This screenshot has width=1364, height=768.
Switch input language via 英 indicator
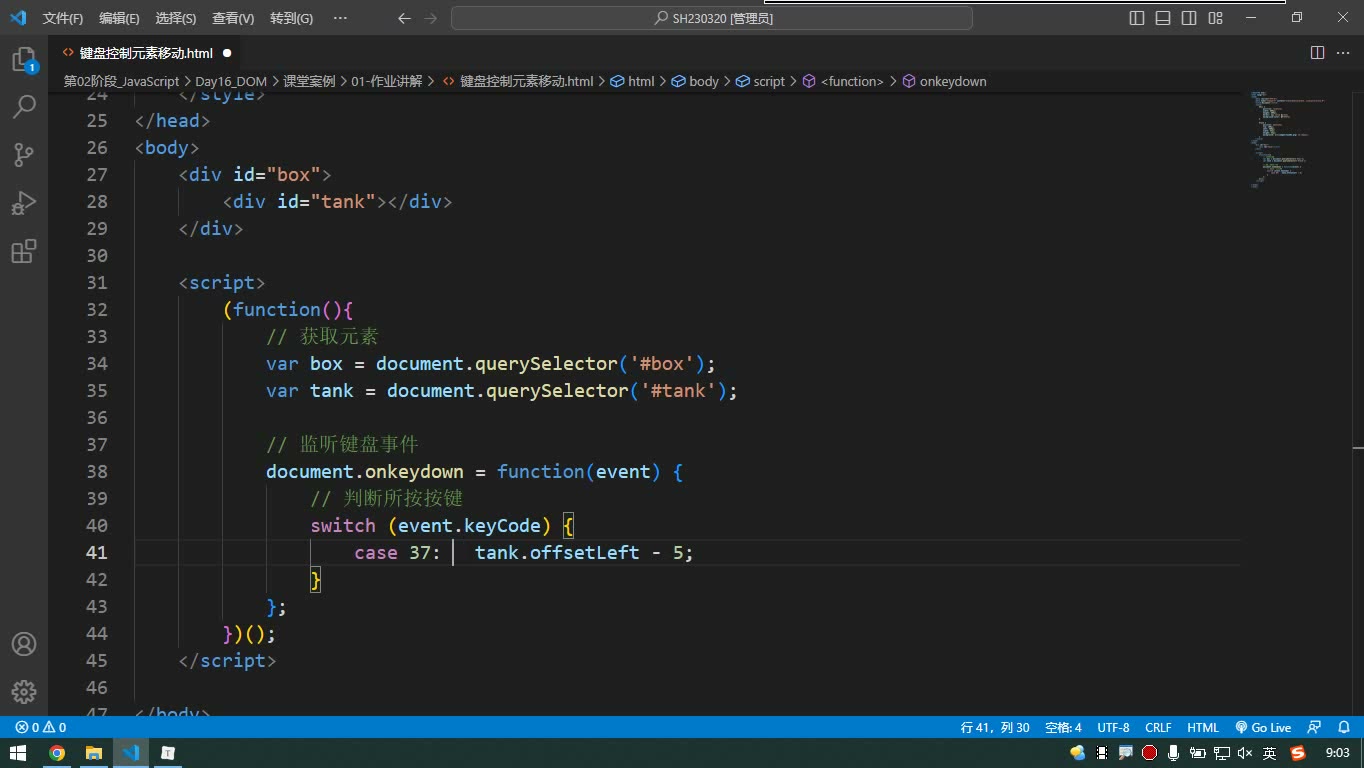coord(1270,753)
